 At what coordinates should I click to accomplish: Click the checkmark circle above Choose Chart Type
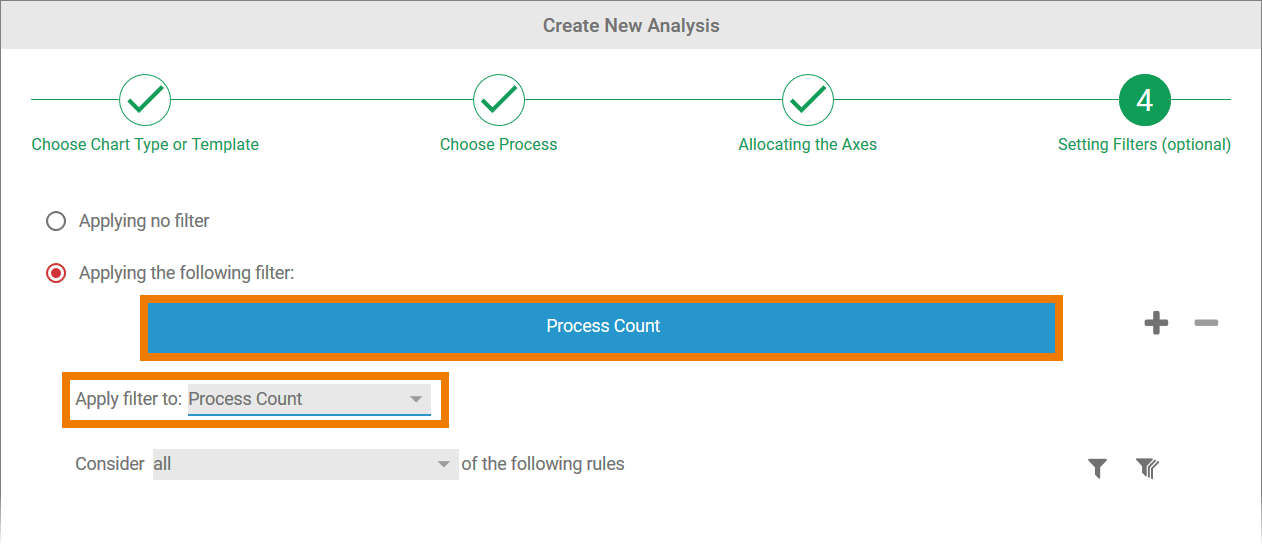click(145, 99)
